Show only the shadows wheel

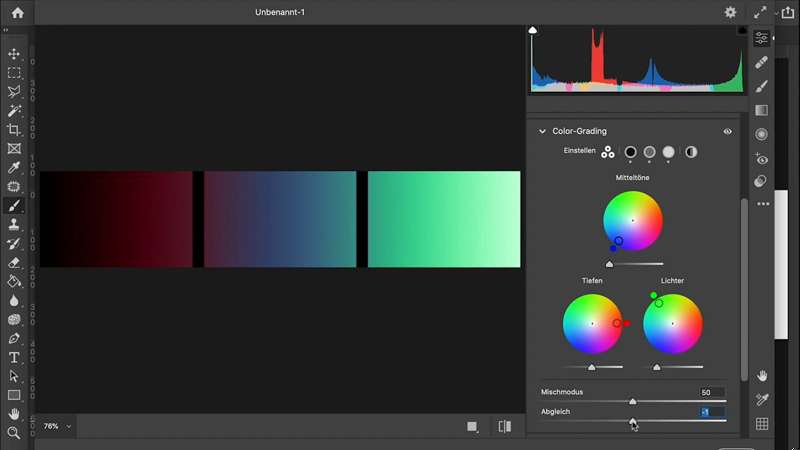point(631,152)
